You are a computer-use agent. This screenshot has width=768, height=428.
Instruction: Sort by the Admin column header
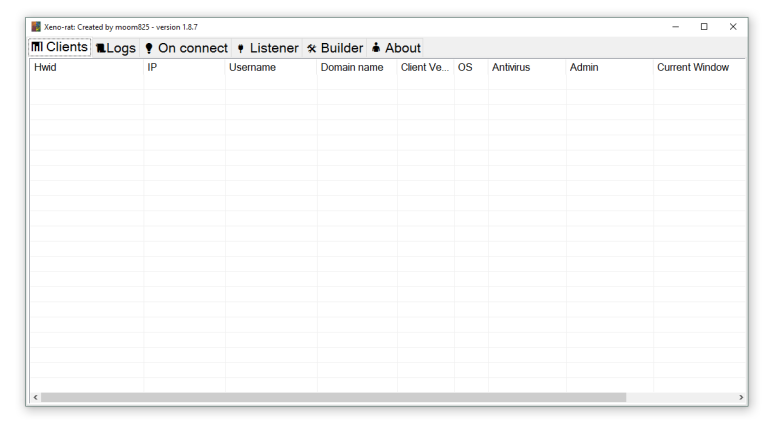[x=609, y=67]
